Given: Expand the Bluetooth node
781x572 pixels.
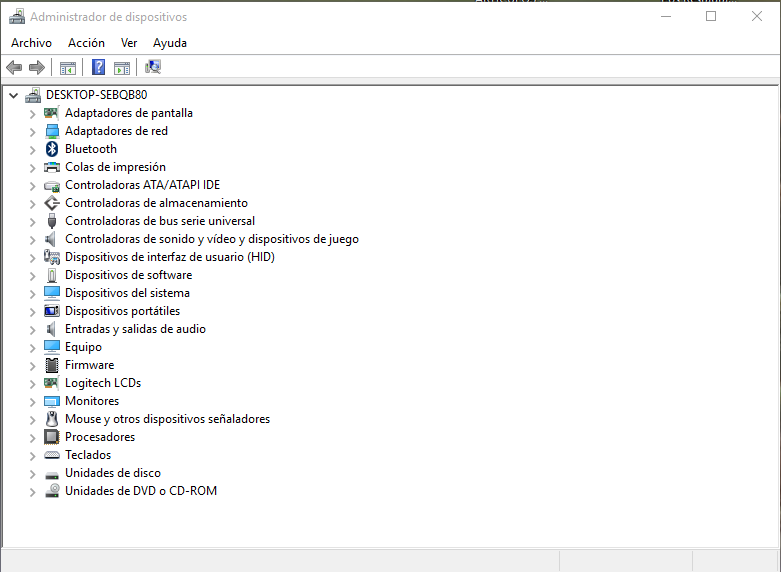Looking at the screenshot, I should tap(32, 150).
